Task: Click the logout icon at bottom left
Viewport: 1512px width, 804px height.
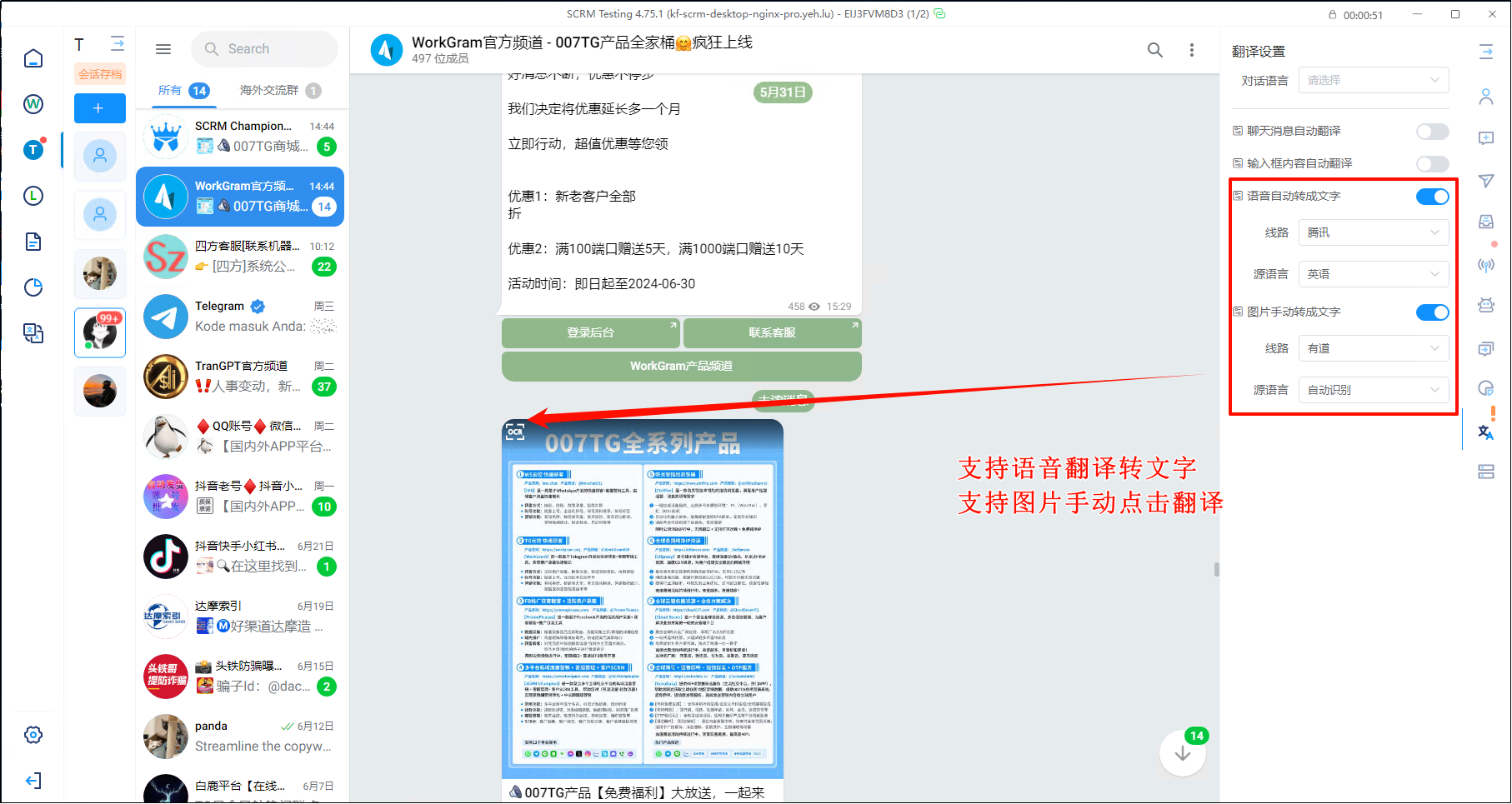Action: click(33, 781)
